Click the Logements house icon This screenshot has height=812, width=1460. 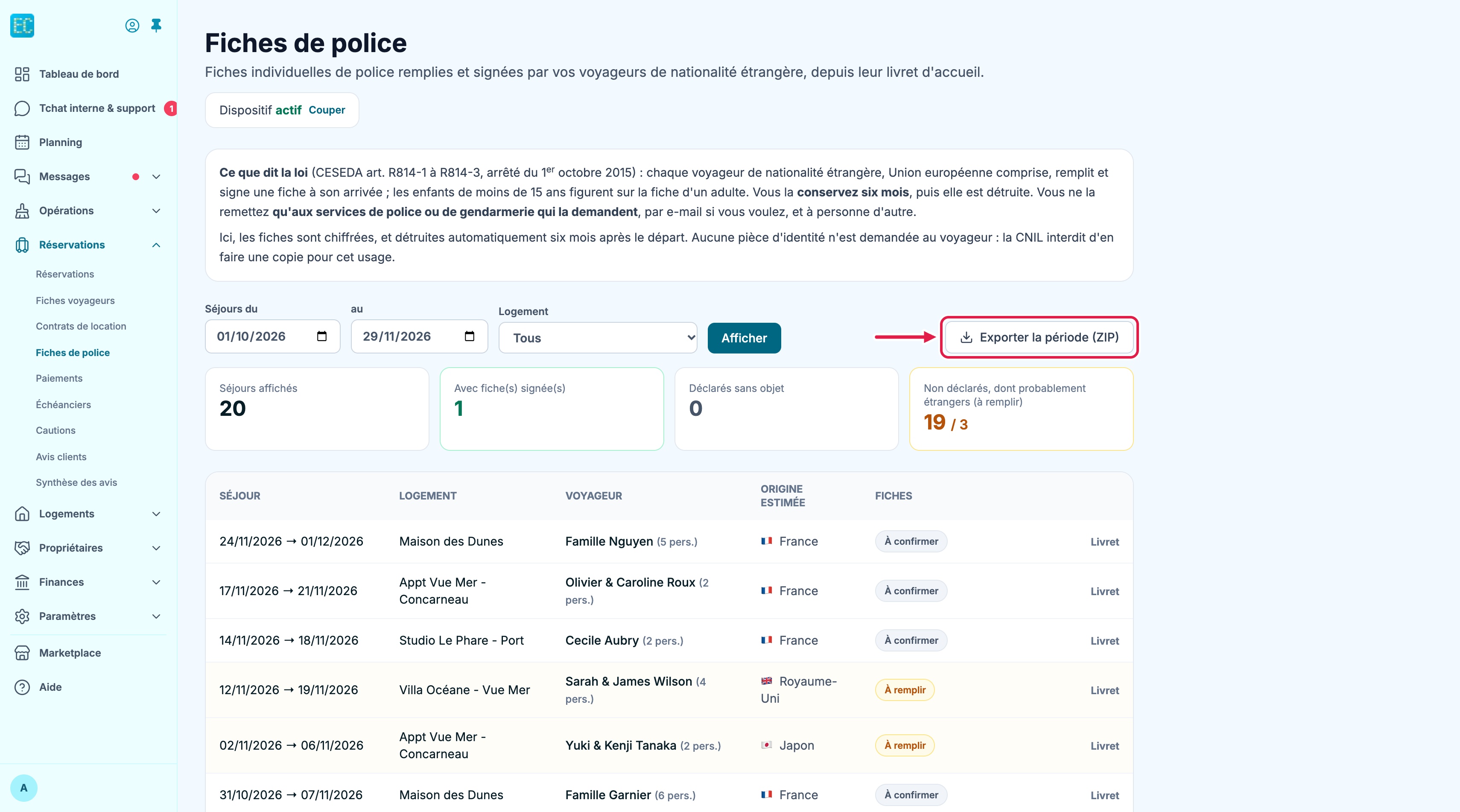click(22, 514)
